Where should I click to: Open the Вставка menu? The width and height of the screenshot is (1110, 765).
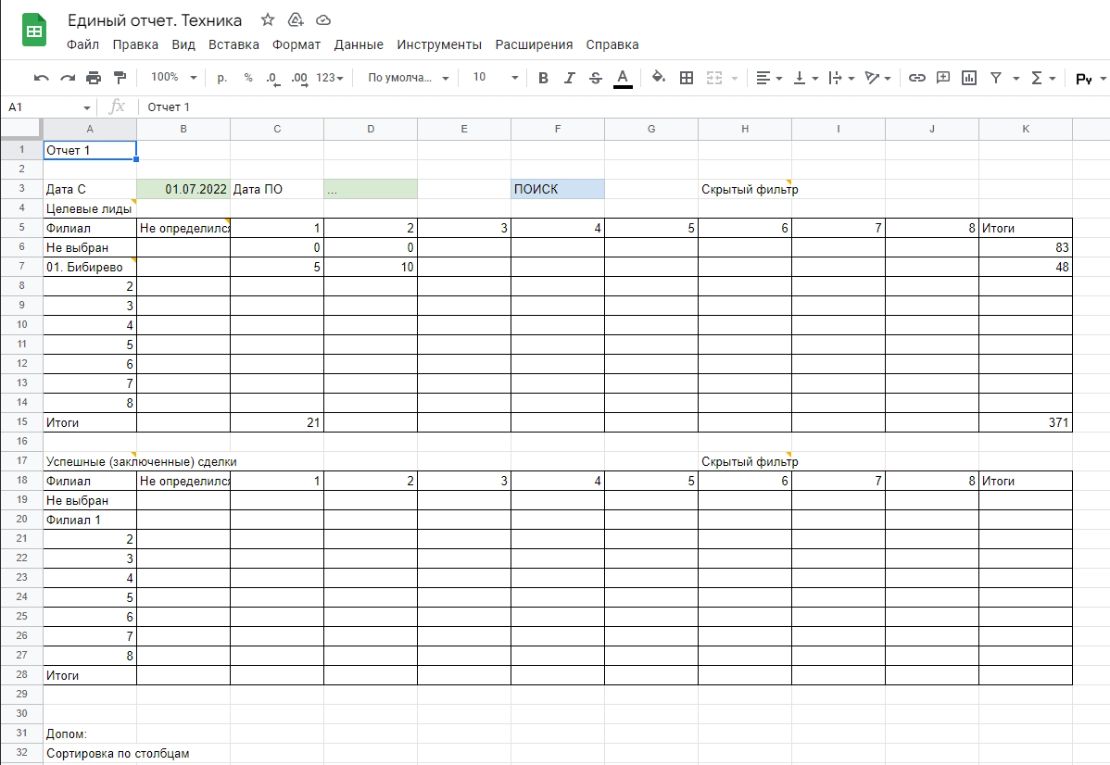(x=233, y=45)
